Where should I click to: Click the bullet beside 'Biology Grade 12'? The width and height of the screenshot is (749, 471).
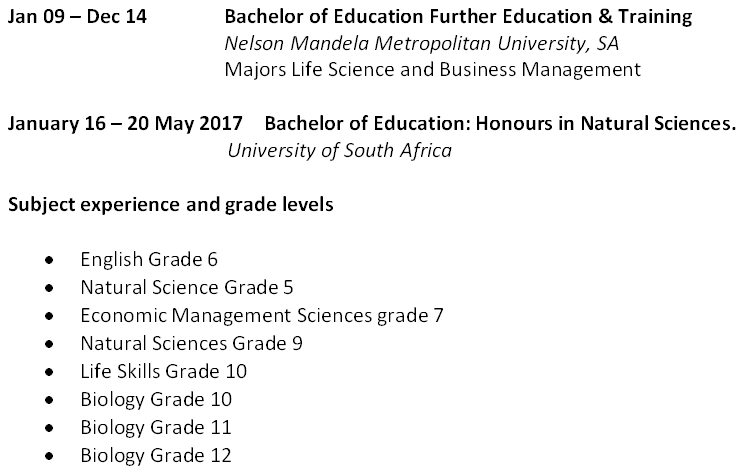click(50, 456)
